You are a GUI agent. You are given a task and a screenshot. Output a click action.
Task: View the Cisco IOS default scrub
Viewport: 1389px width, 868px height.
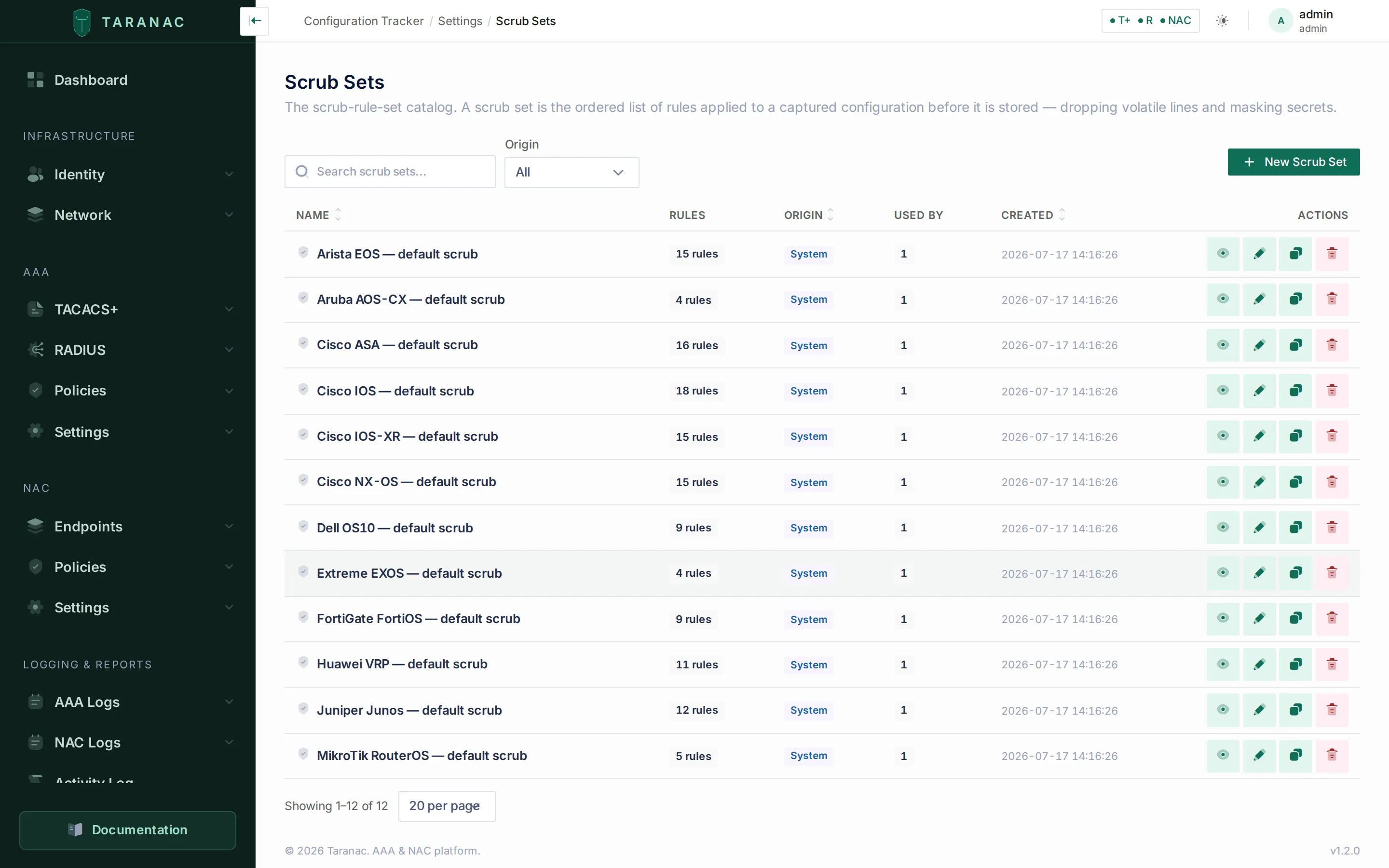pyautogui.click(x=1223, y=391)
